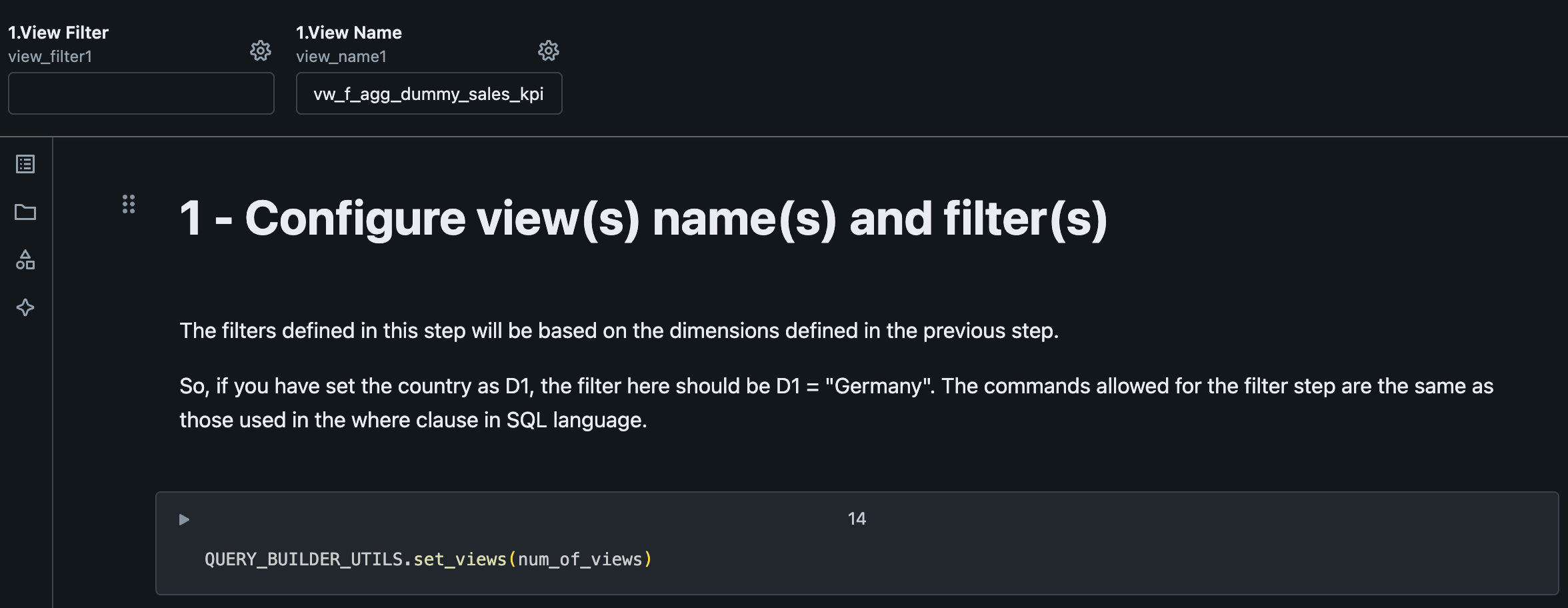
Task: Open the assistant sparkle icon
Action: click(x=25, y=307)
